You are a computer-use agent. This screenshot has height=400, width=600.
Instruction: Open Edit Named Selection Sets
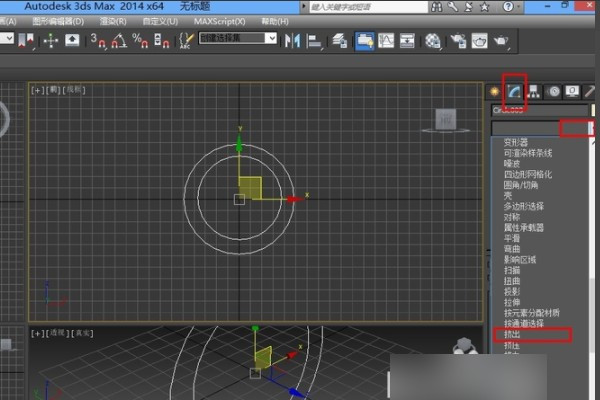(x=186, y=40)
